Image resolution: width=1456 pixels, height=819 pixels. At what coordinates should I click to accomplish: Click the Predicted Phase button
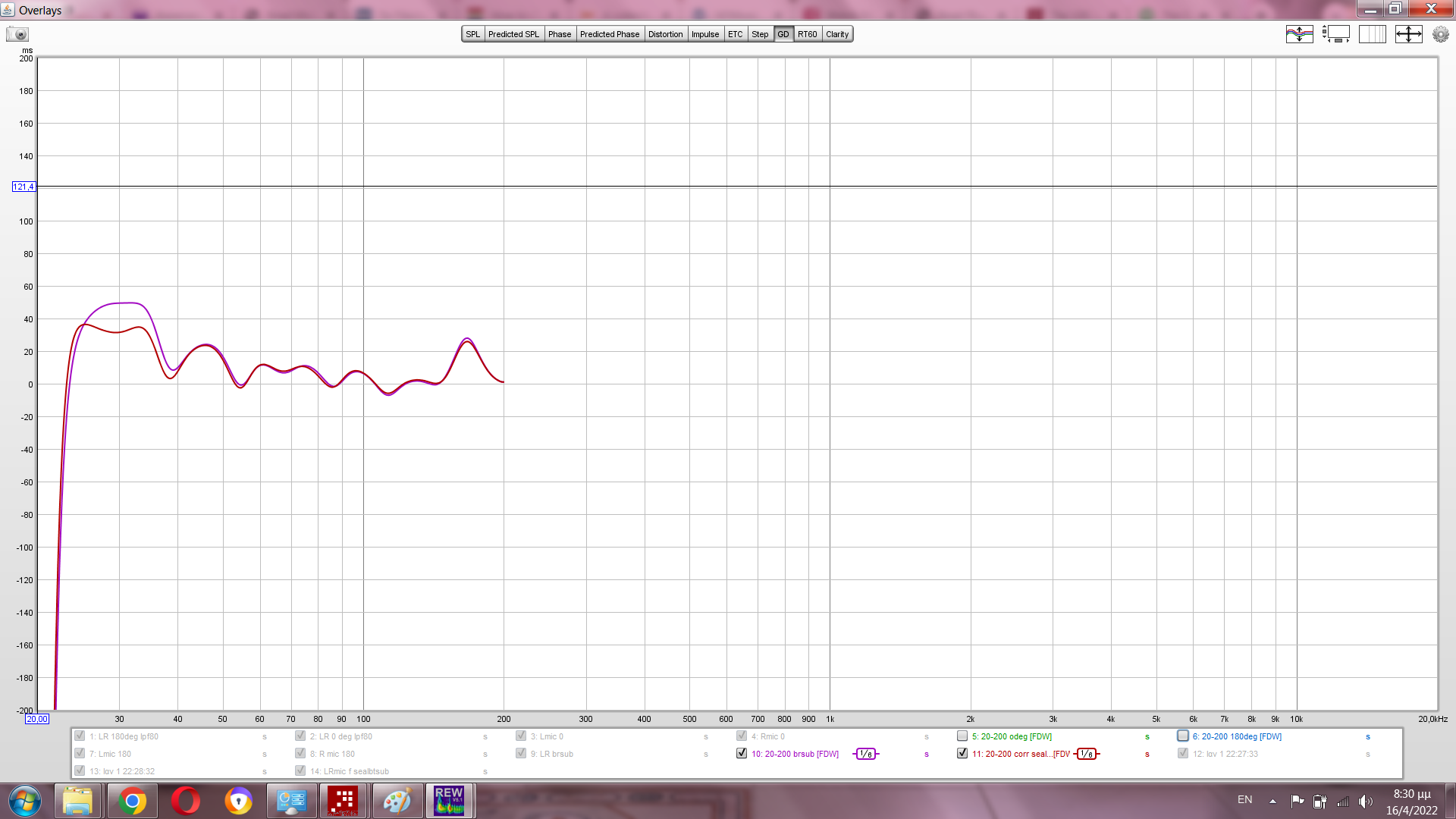tap(610, 34)
